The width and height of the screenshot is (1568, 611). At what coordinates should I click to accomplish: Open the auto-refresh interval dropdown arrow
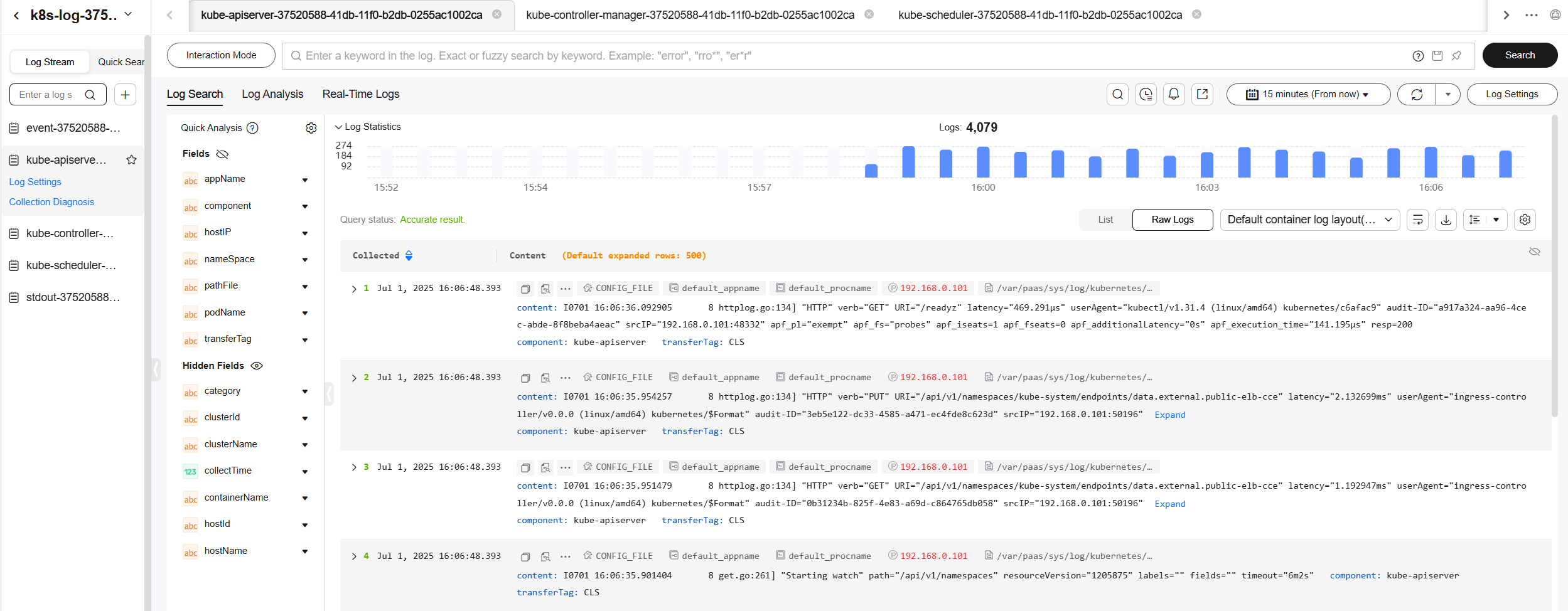pyautogui.click(x=1448, y=95)
